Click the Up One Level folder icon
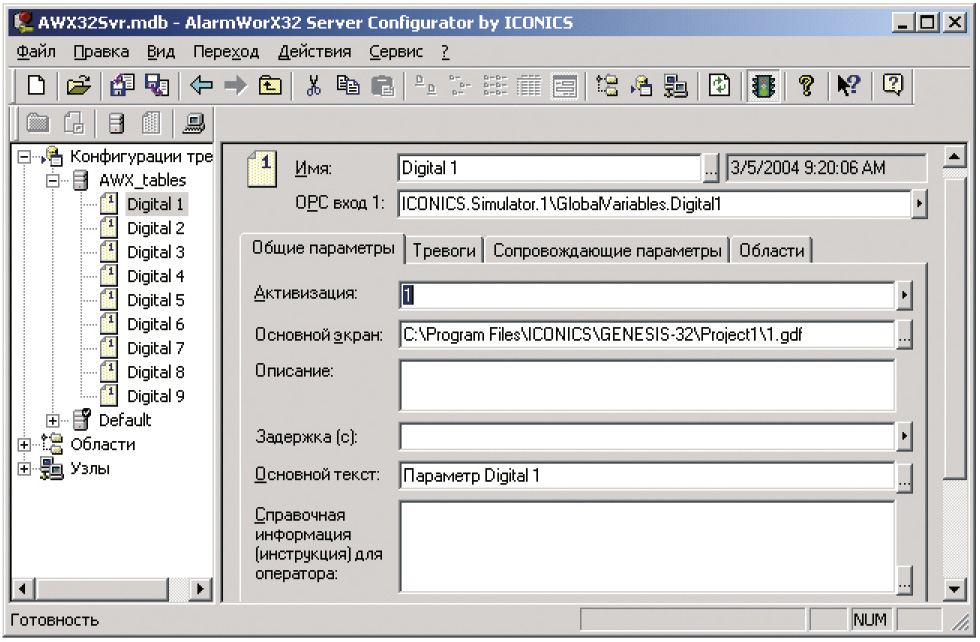Screen dimensions: 980x642 click(x=270, y=87)
